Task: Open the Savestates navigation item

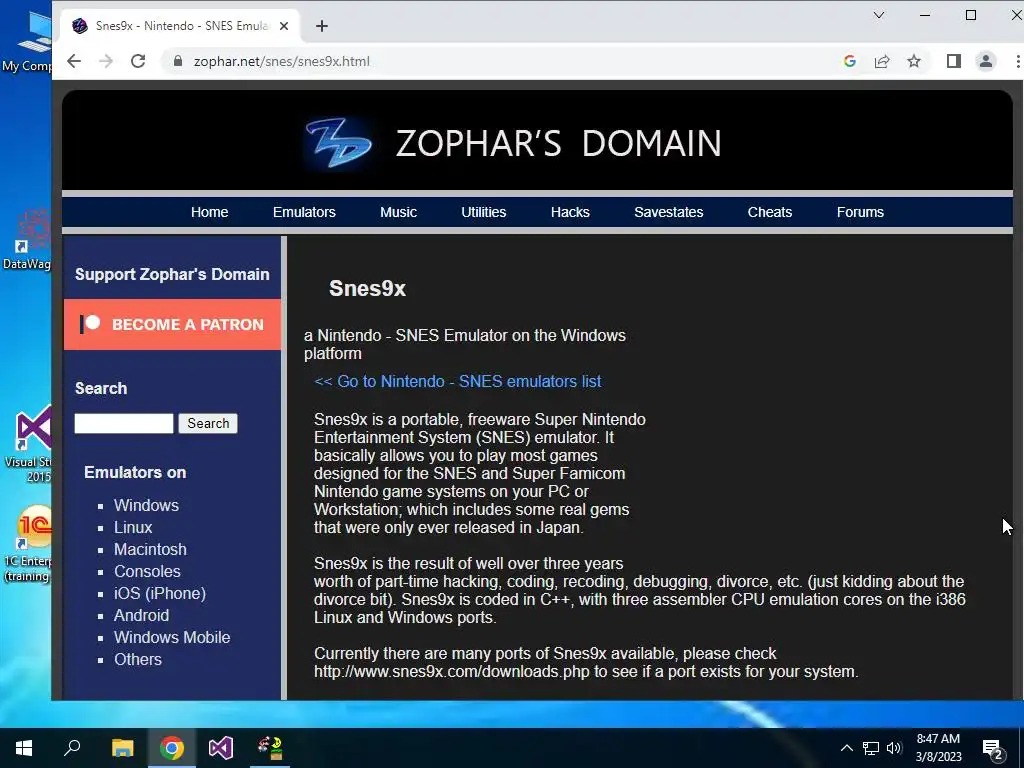Action: click(x=669, y=212)
